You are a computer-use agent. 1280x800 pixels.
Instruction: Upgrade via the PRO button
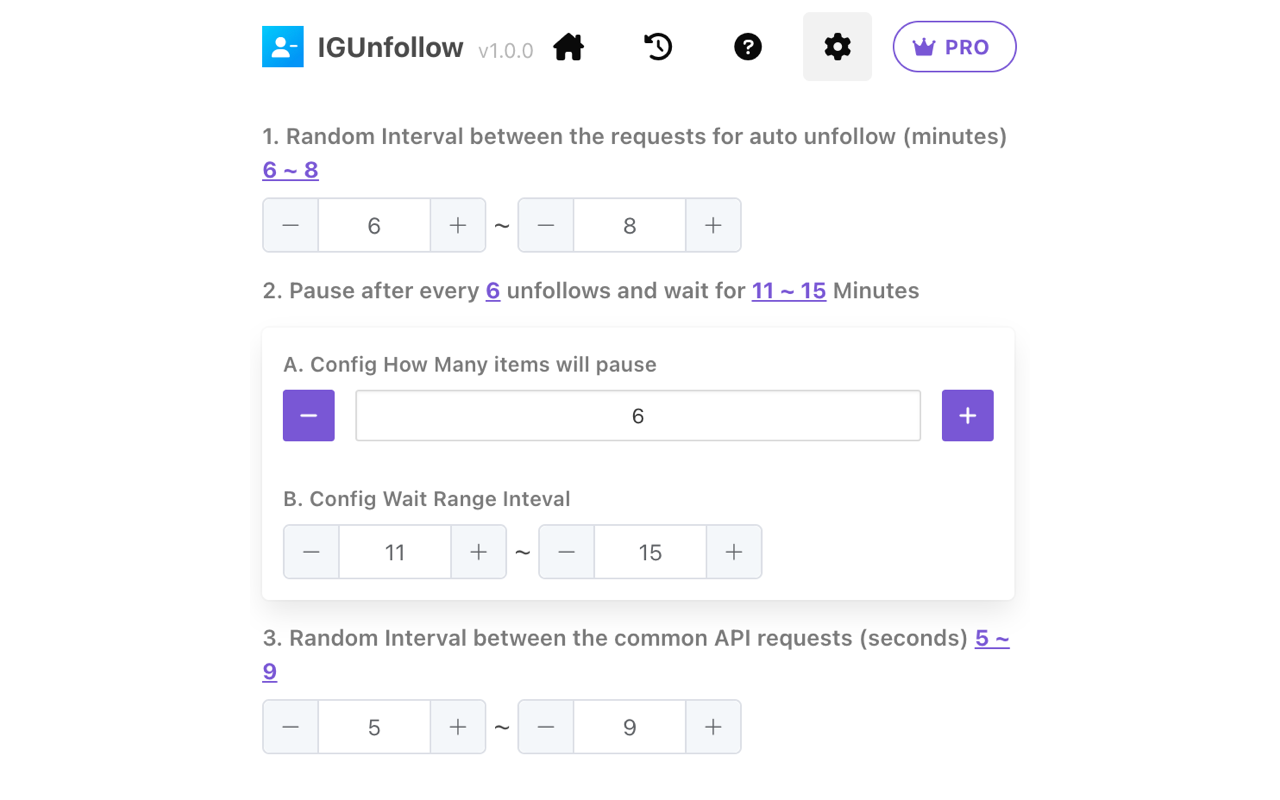(954, 46)
